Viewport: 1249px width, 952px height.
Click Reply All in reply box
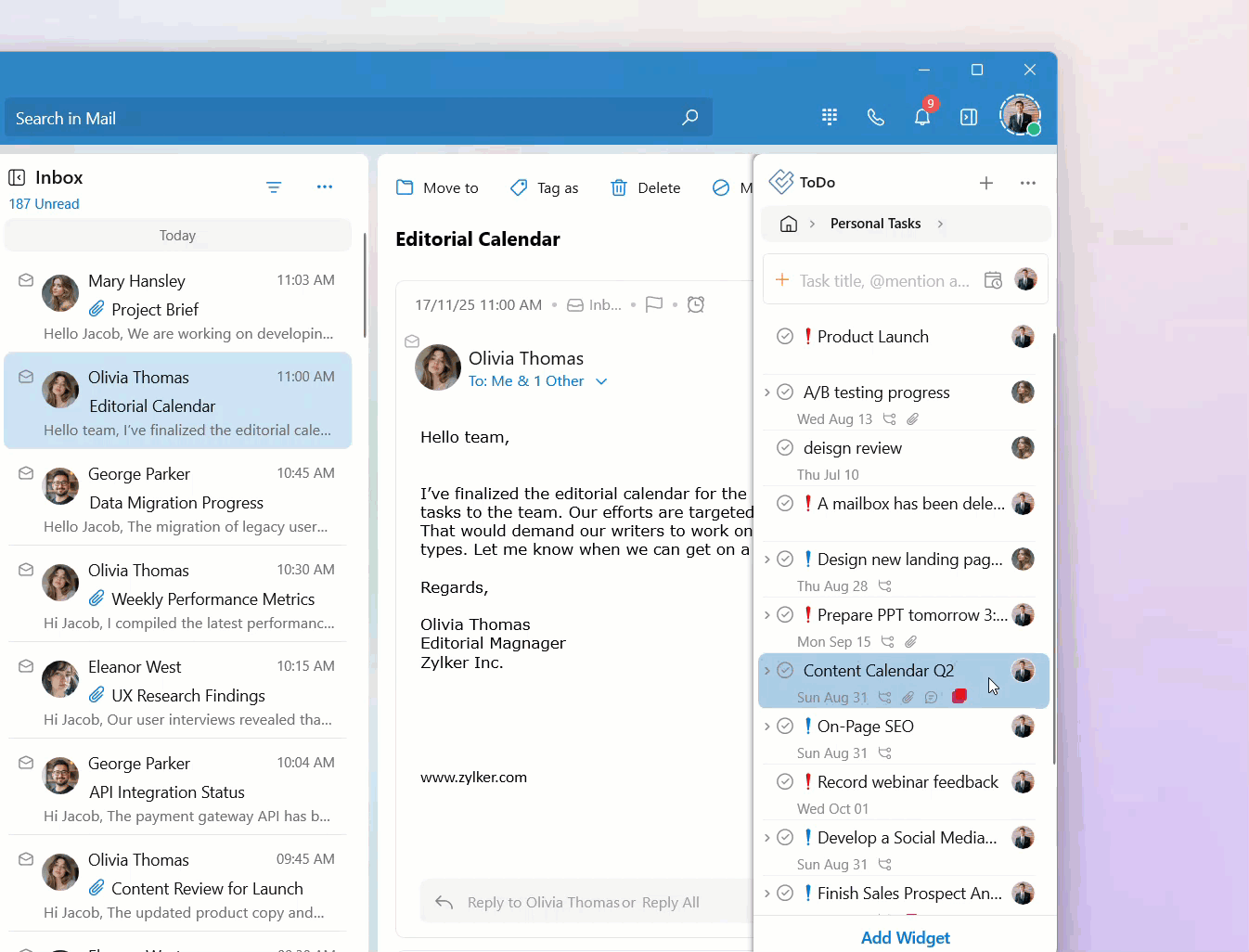[x=670, y=903]
